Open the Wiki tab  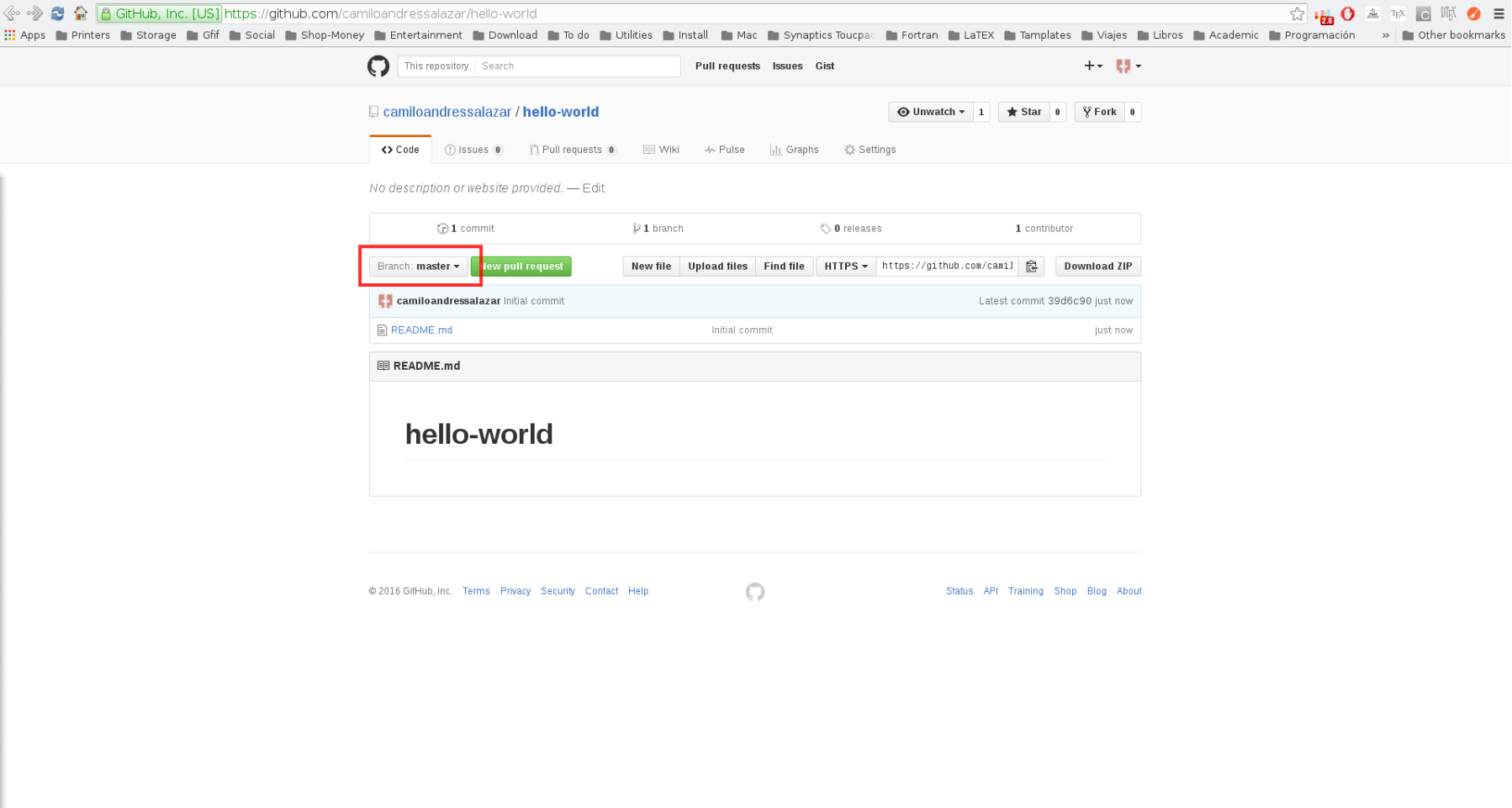661,150
